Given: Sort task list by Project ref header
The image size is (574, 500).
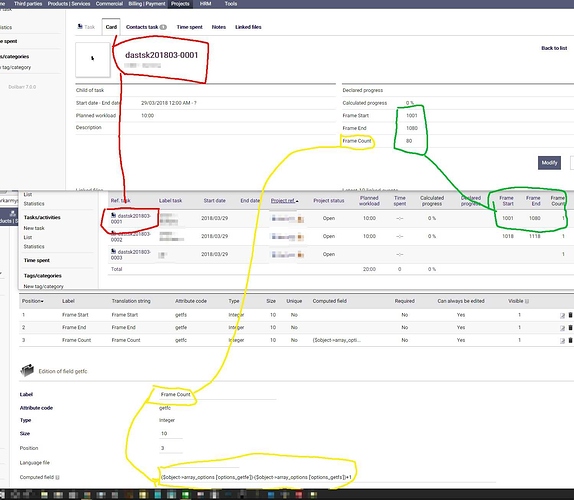Looking at the screenshot, I should click(x=284, y=201).
